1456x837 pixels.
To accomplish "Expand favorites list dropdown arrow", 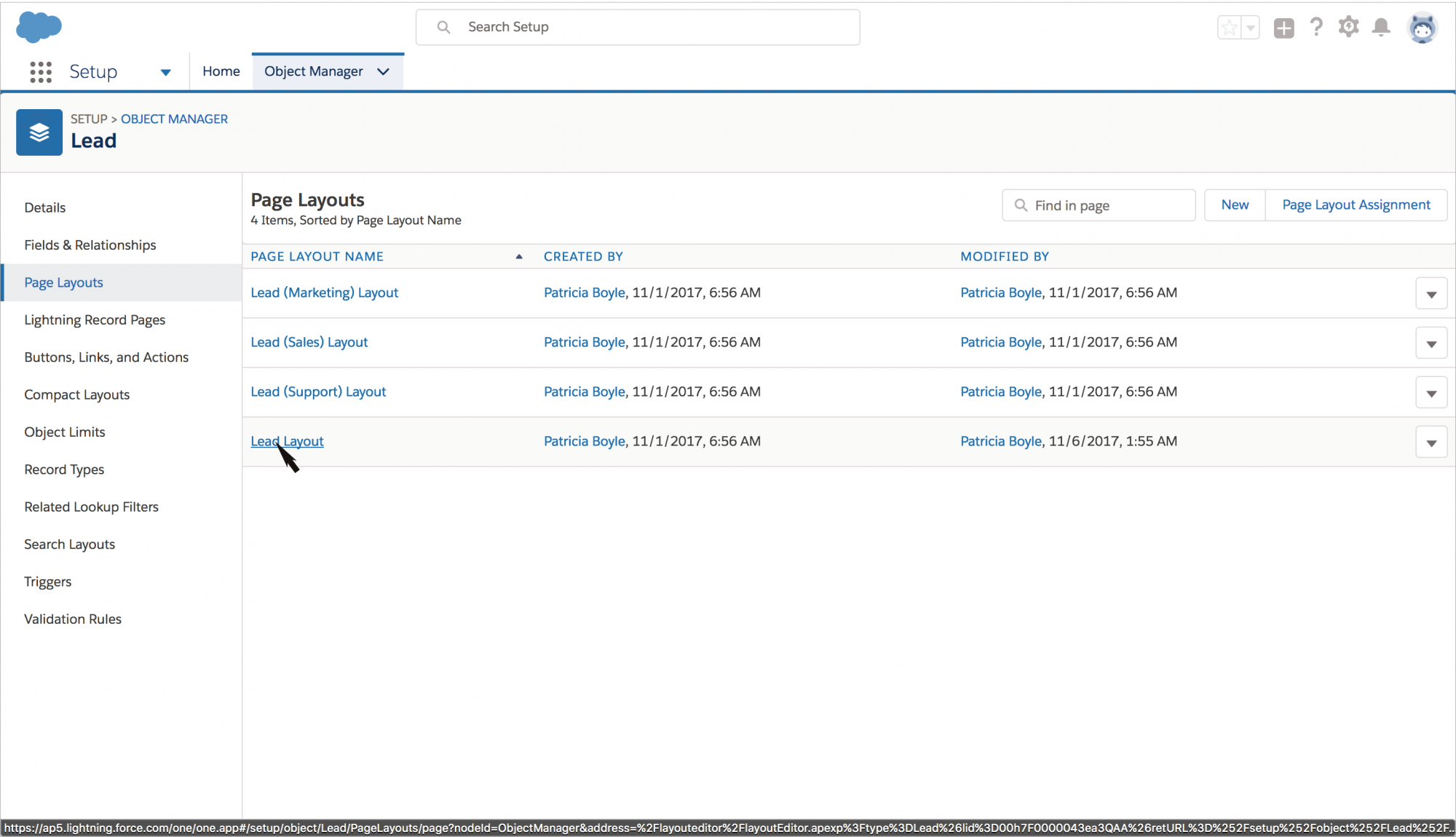I will tap(1251, 28).
